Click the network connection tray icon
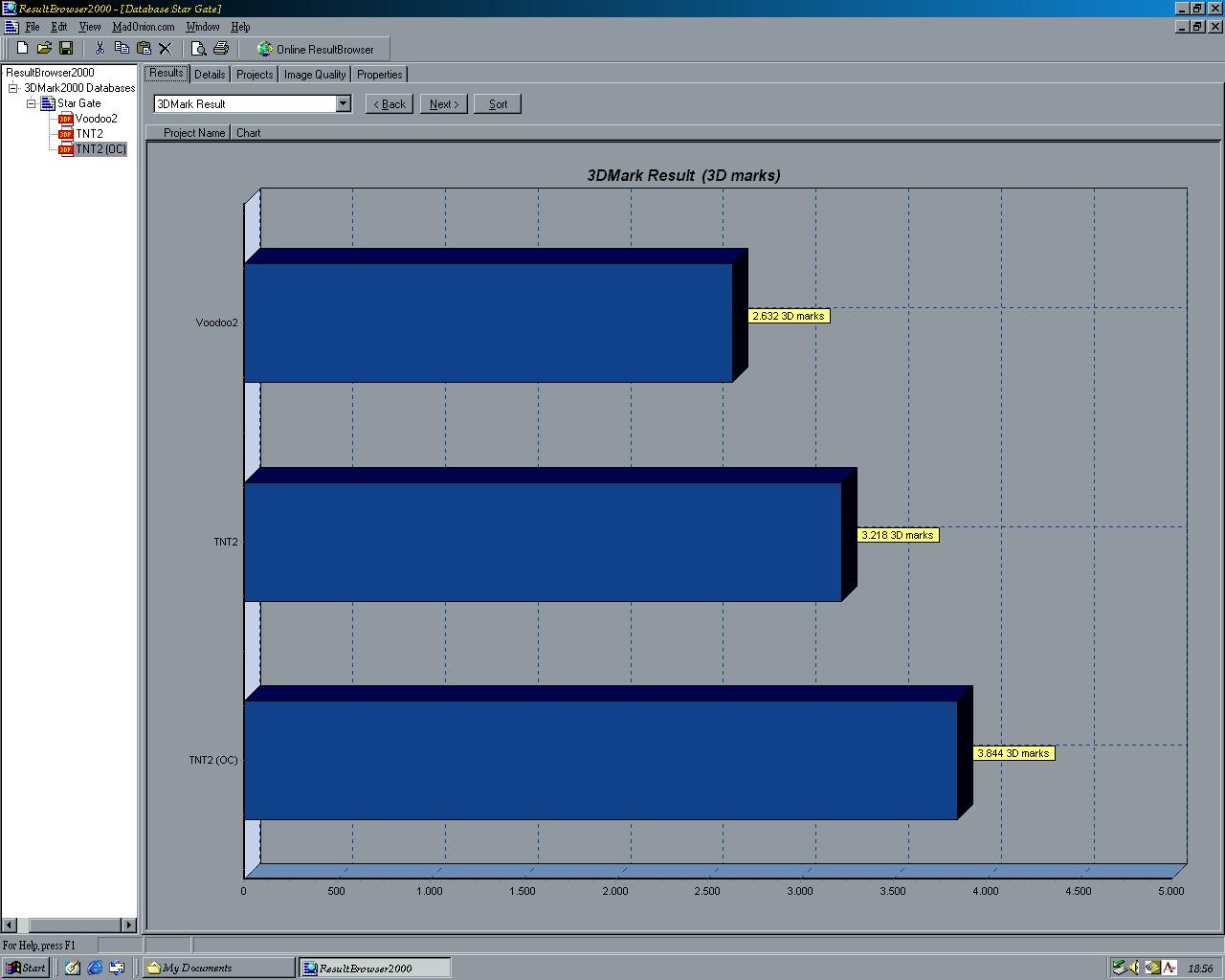Screen dimensions: 1225x980 click(1119, 968)
